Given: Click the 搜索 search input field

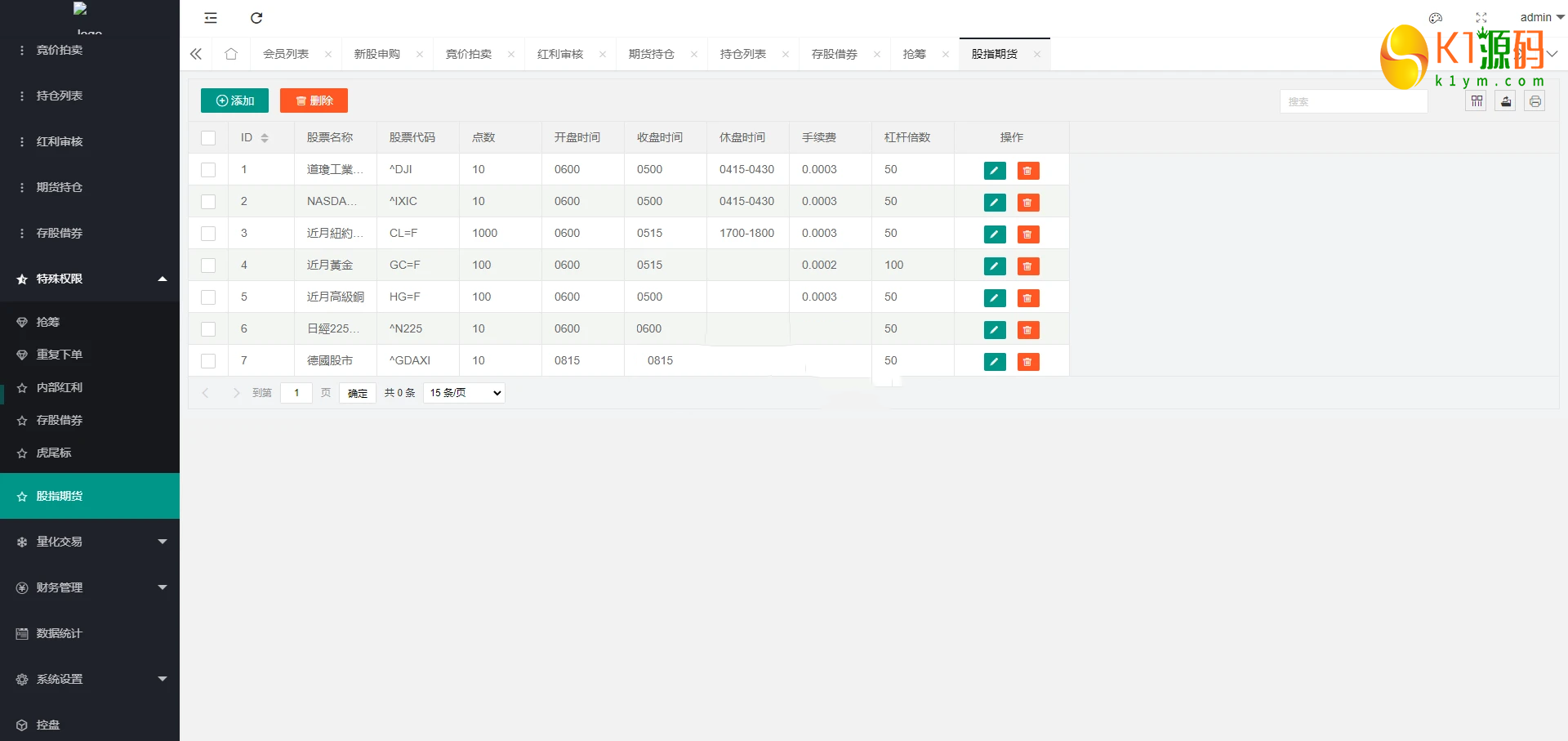Looking at the screenshot, I should pos(1353,101).
